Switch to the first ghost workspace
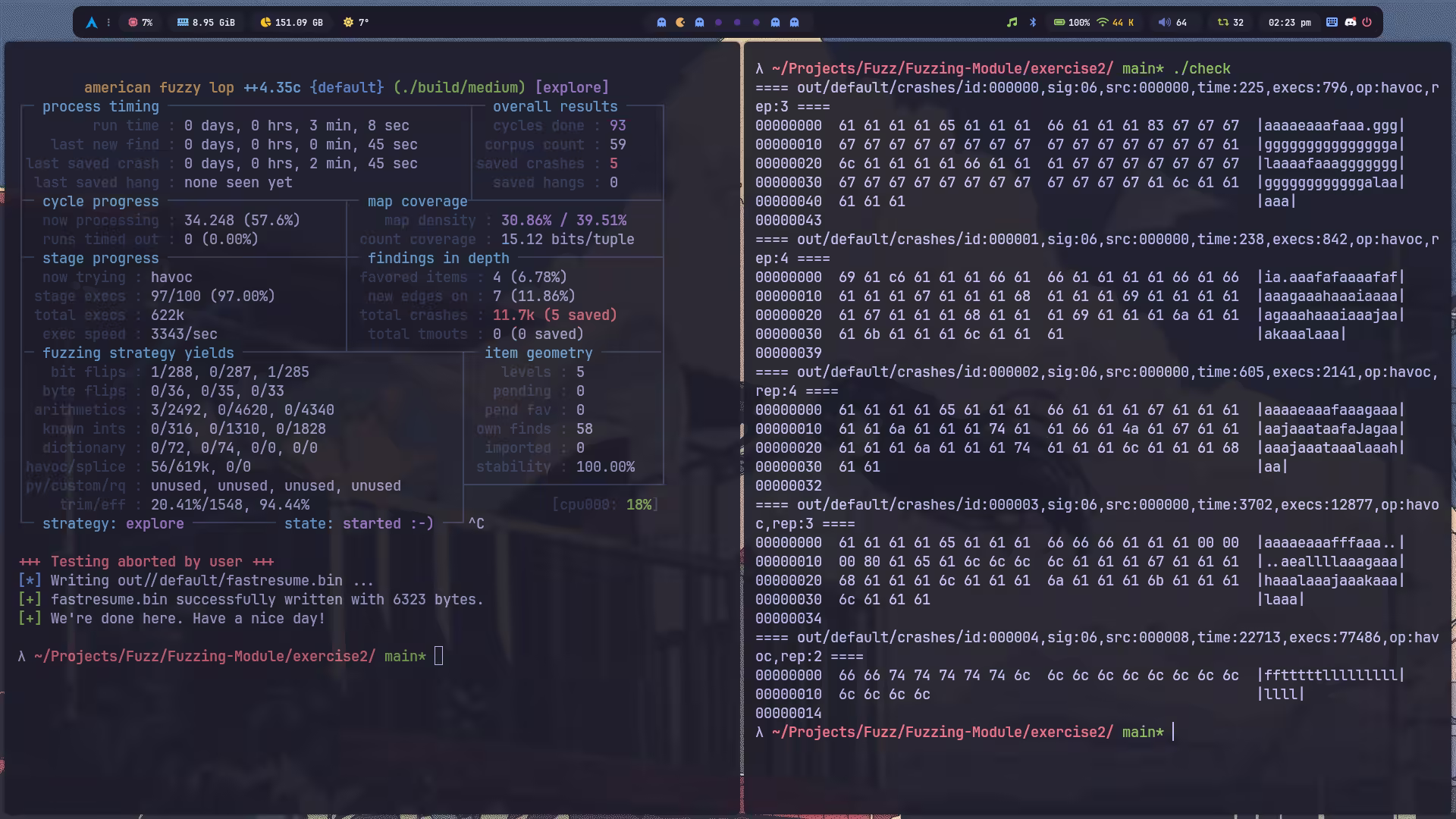This screenshot has width=1456, height=819. tap(661, 23)
